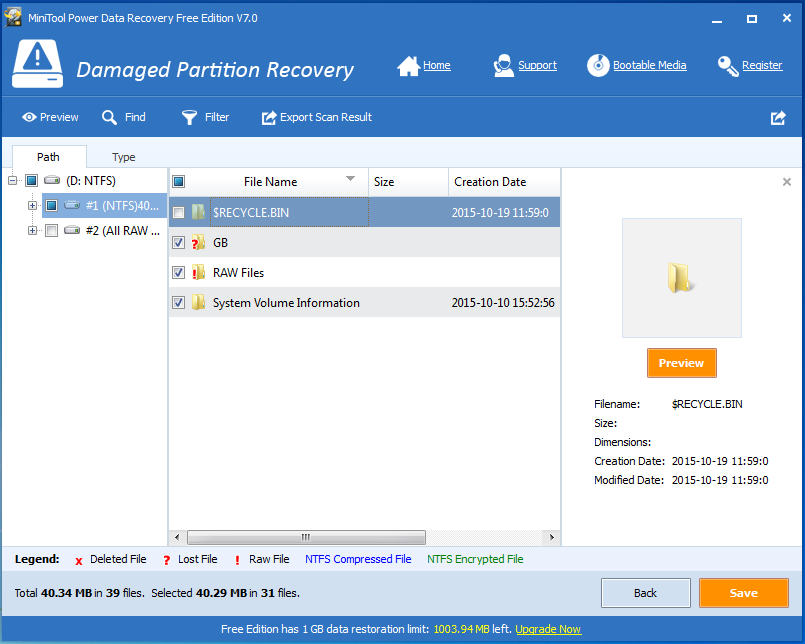The image size is (805, 644).
Task: Open the Bootable Media link
Action: click(649, 65)
